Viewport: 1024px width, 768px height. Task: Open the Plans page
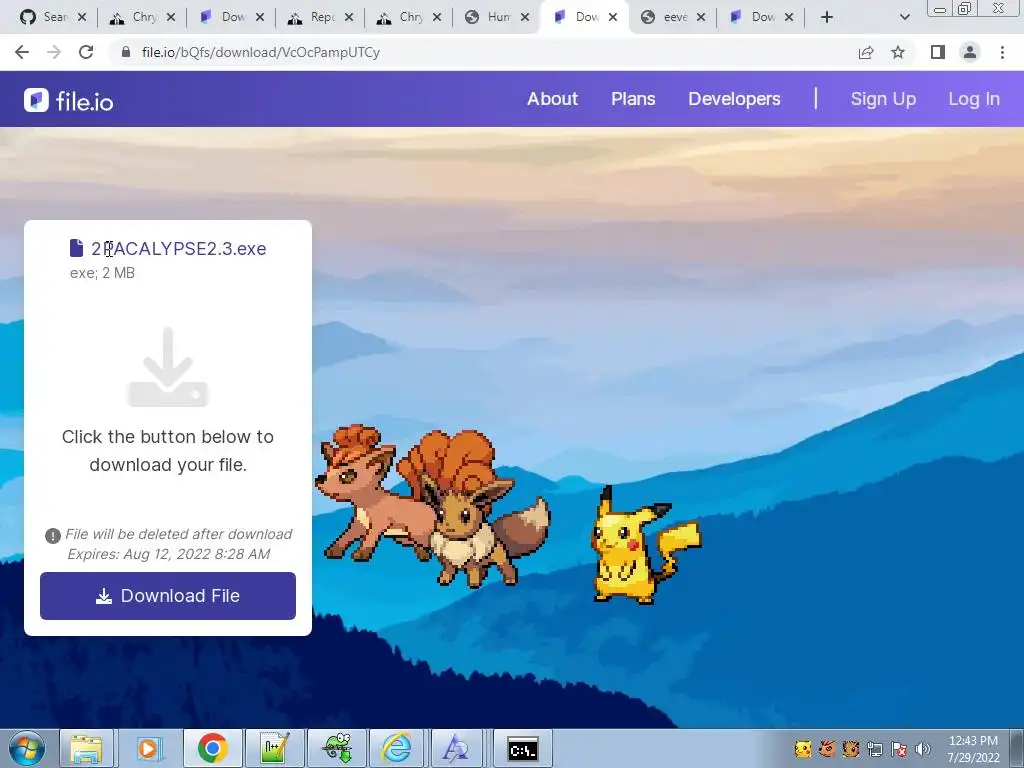click(633, 99)
